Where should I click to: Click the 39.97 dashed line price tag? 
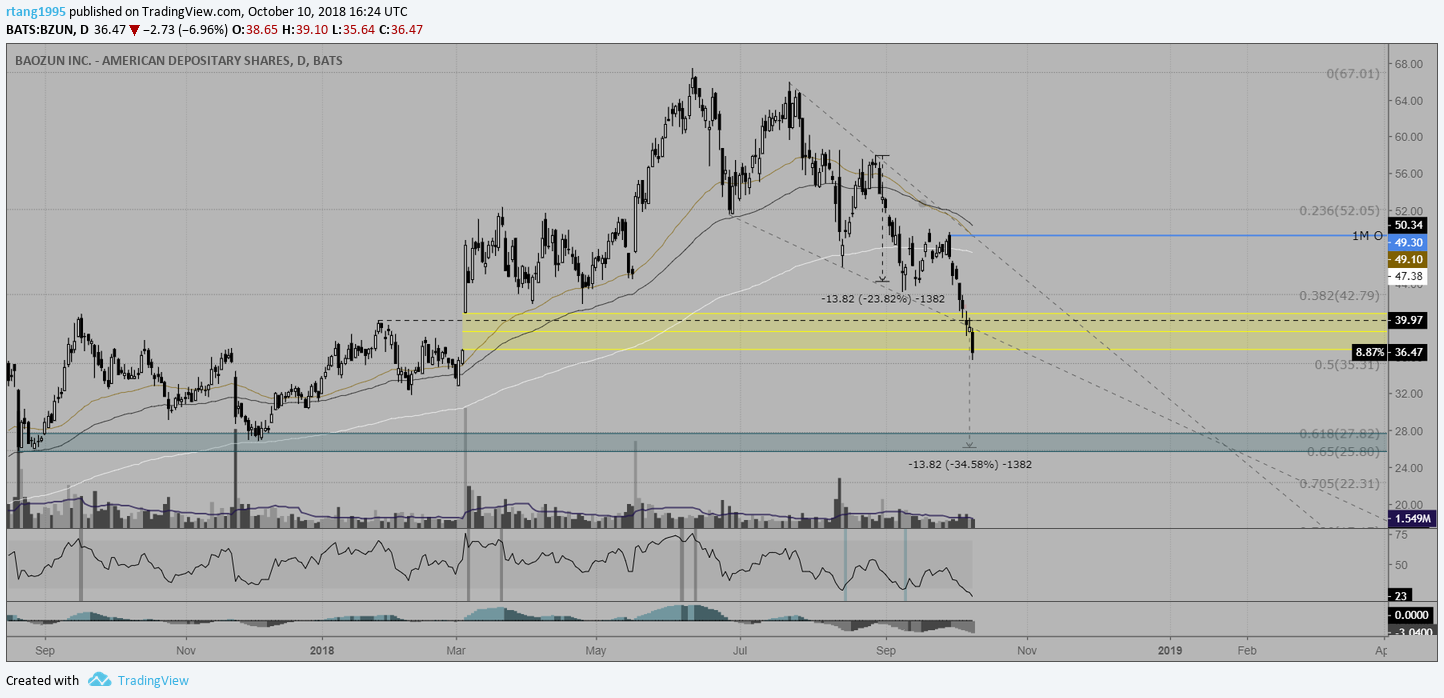[x=1408, y=320]
